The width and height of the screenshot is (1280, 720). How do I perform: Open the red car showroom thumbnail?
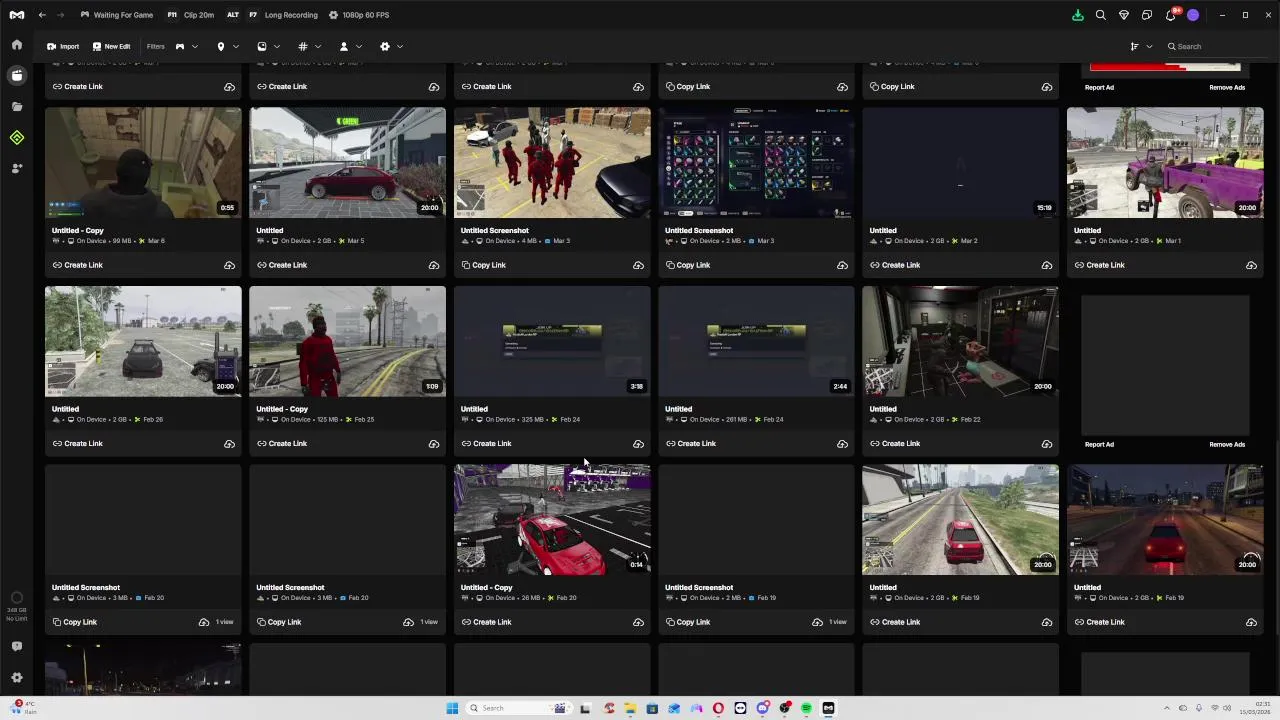[x=347, y=162]
